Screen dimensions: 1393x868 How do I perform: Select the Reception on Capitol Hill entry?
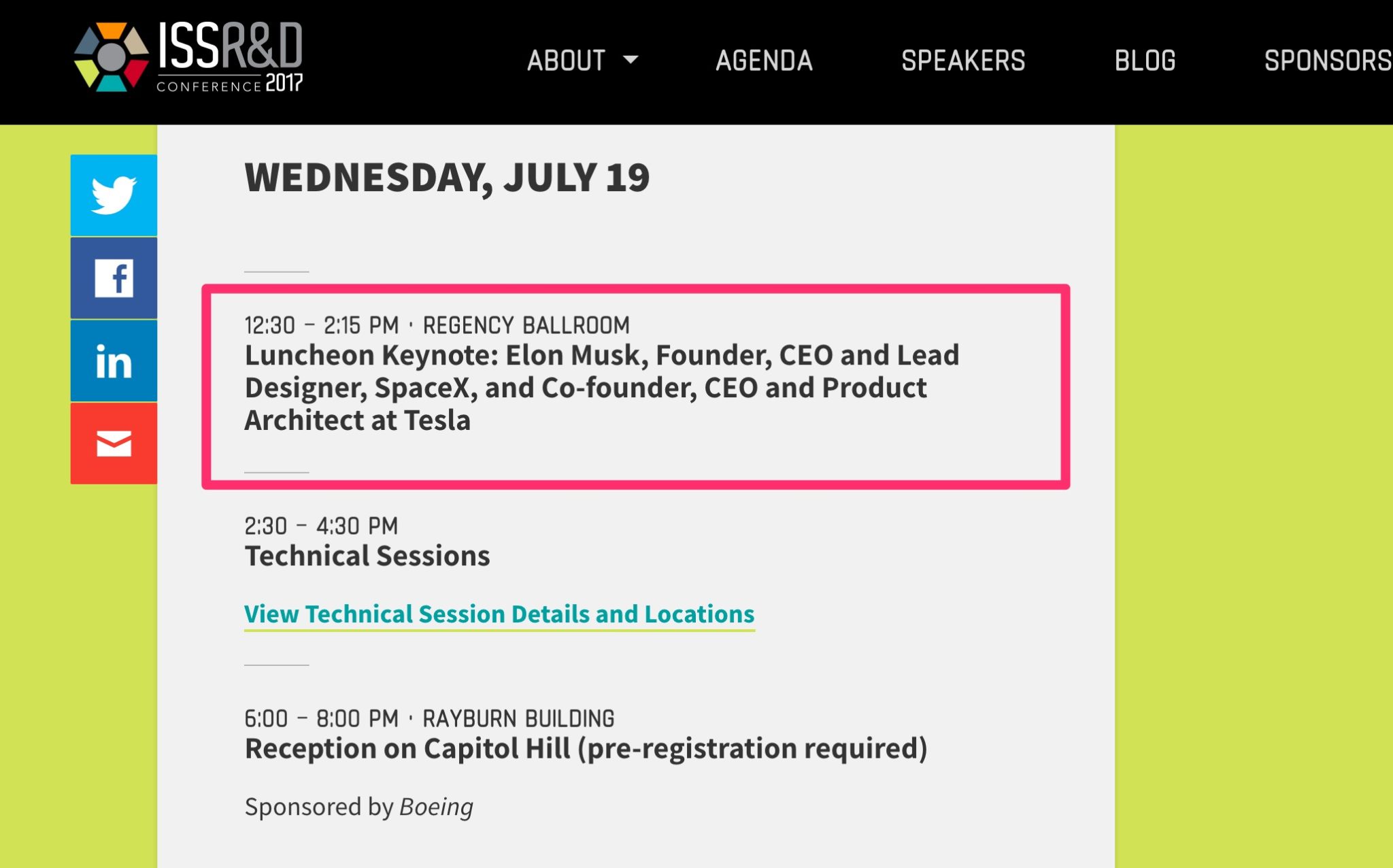point(586,748)
